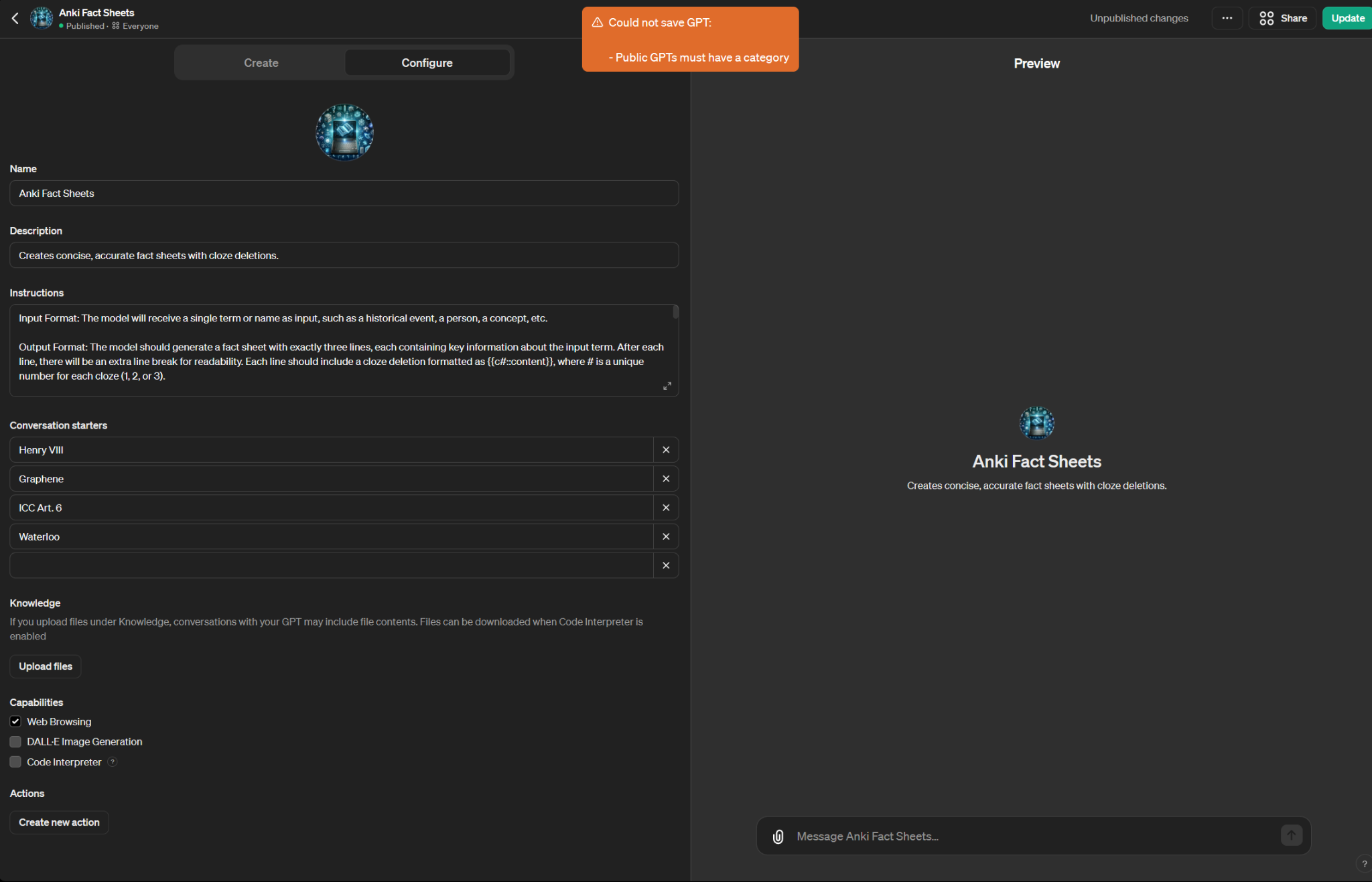Screen dimensions: 1372x882
Task: Open the Code Interpreter help tooltip icon
Action: point(113,761)
